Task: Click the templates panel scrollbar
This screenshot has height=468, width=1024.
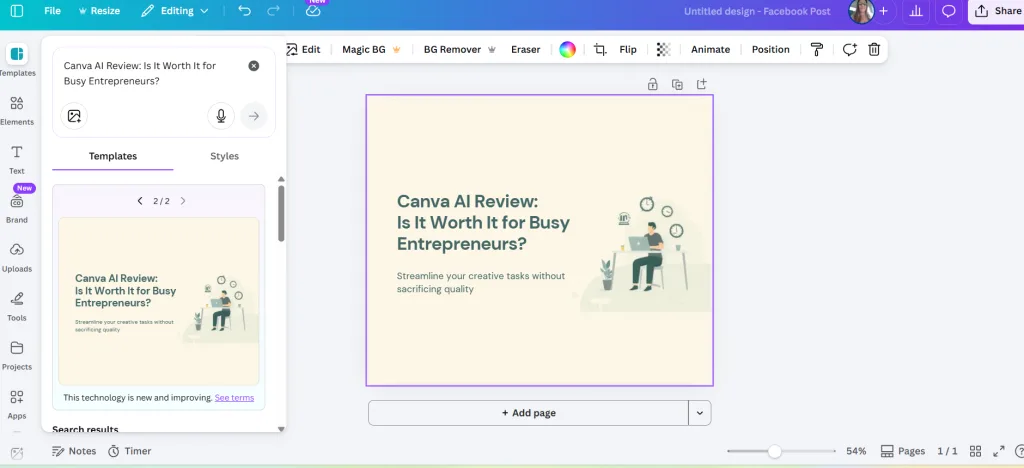Action: 281,213
